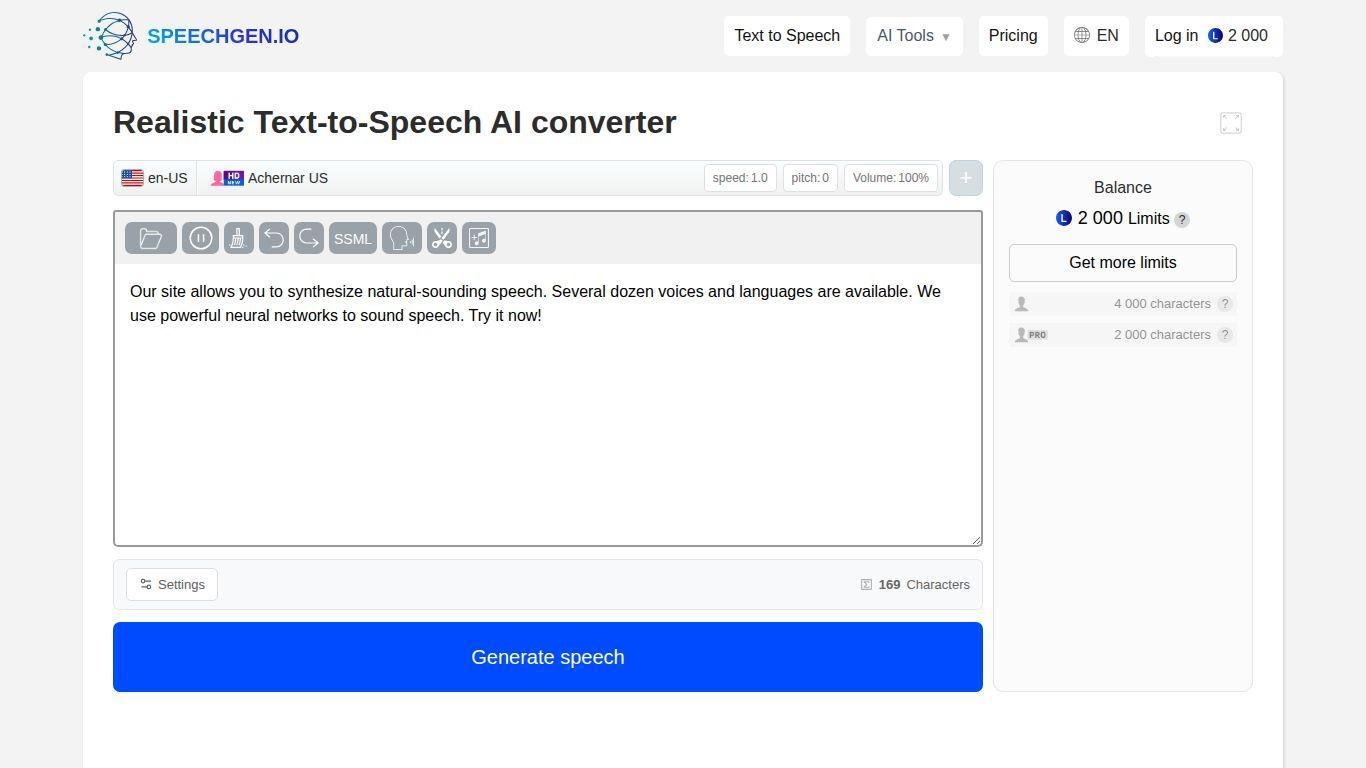Undo the last edit in toolbar

[274, 238]
